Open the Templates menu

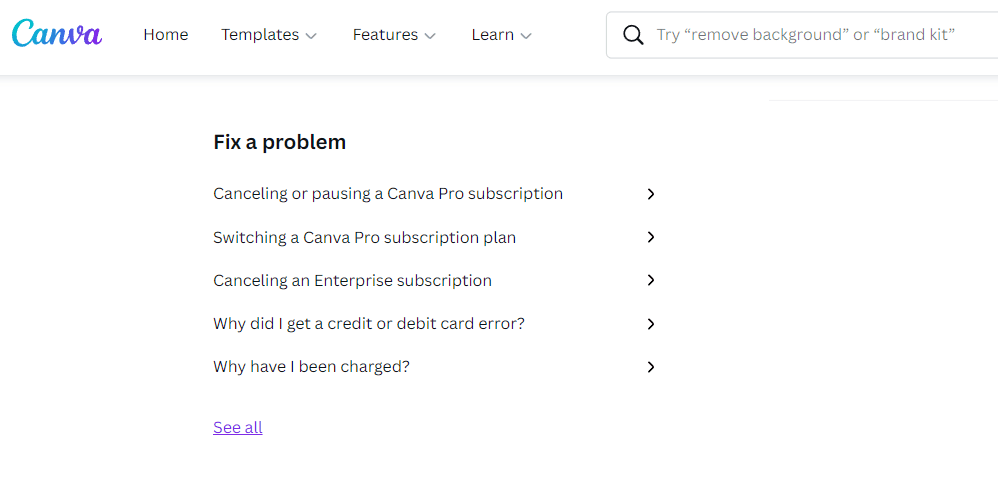pyautogui.click(x=260, y=35)
